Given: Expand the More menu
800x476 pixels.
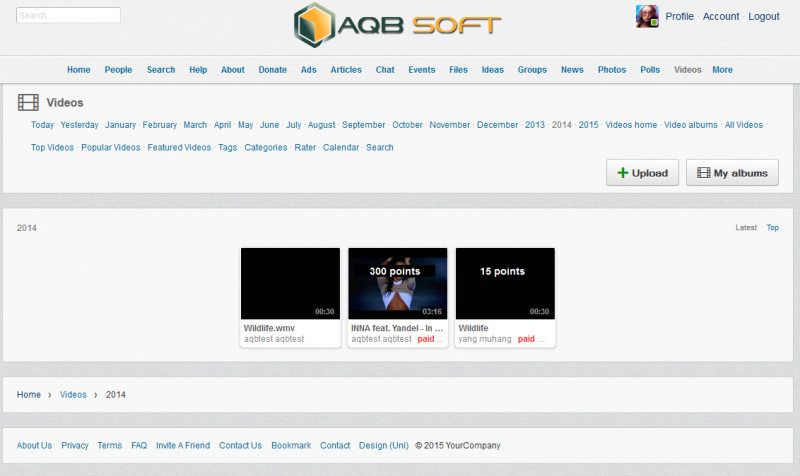Looking at the screenshot, I should (722, 70).
